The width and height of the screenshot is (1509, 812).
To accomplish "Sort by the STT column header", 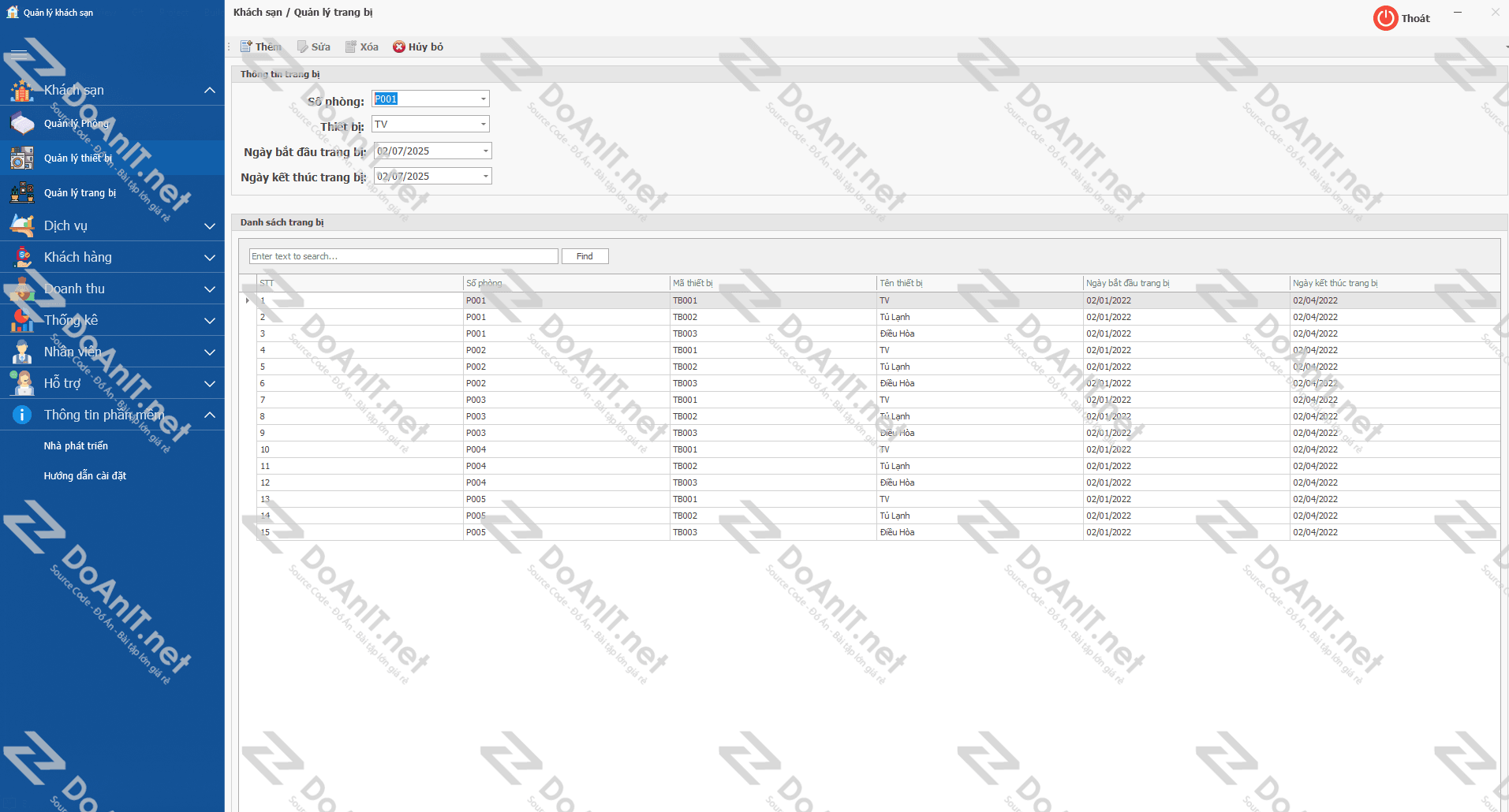I will pos(360,283).
